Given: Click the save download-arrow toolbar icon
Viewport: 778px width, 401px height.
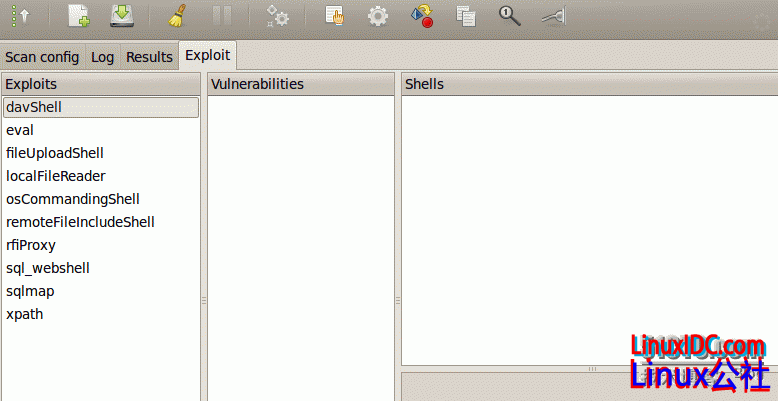Looking at the screenshot, I should pos(122,16).
